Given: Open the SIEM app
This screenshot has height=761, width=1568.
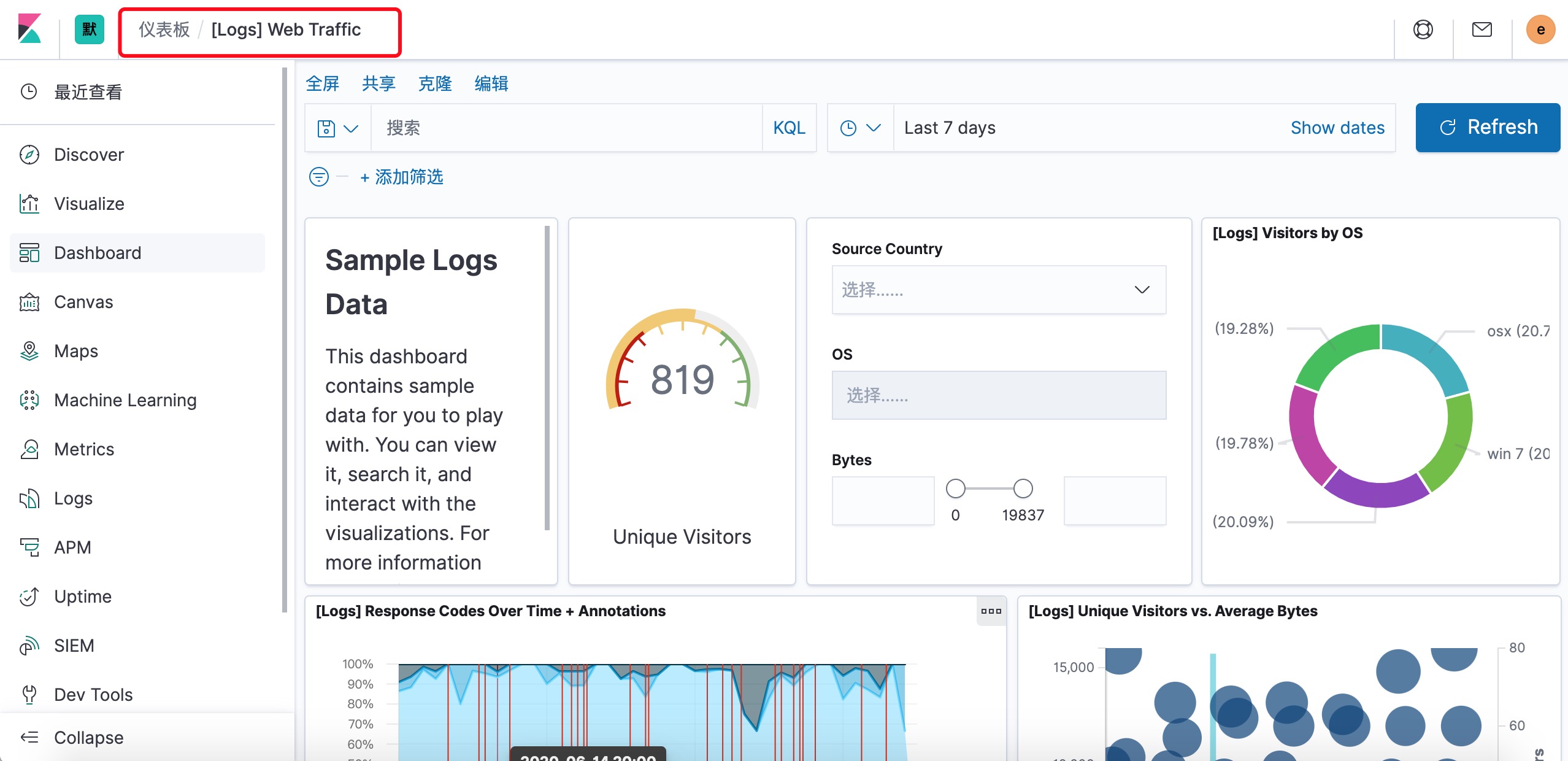Looking at the screenshot, I should pos(74,646).
